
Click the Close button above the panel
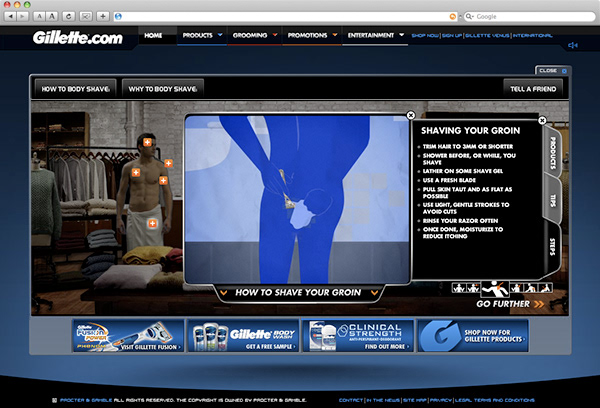click(553, 71)
